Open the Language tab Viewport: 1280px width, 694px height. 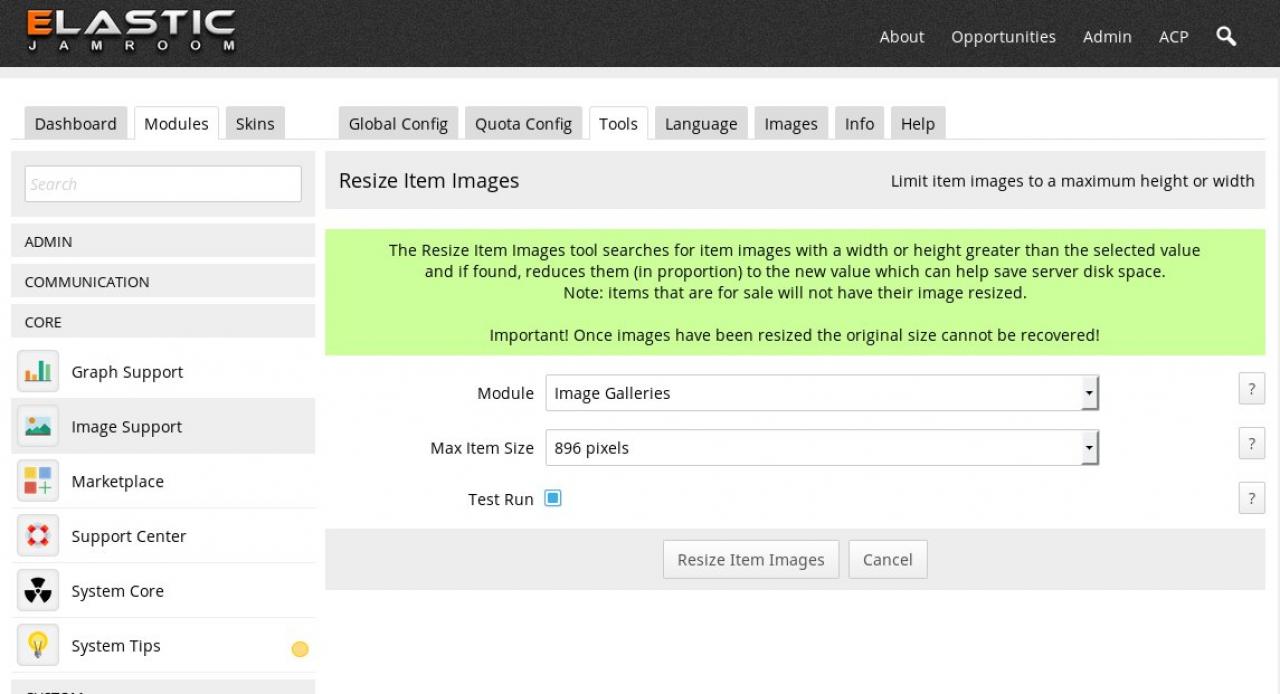[x=701, y=123]
